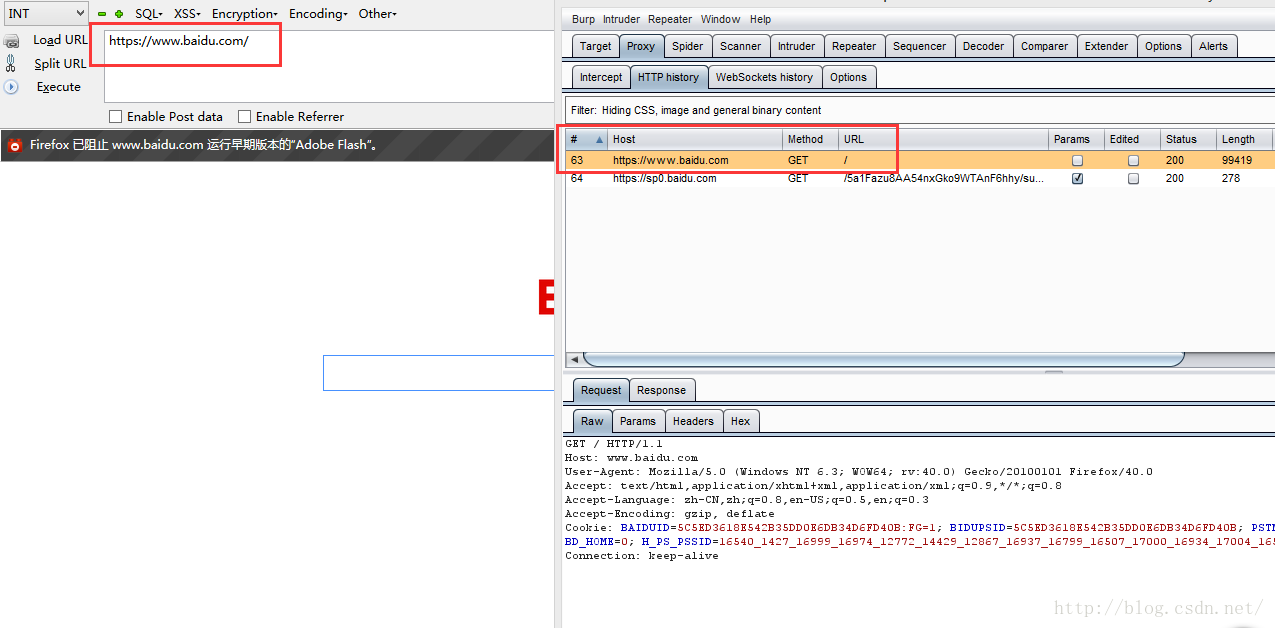
Task: Switch to the Repeater tool tab
Action: click(854, 46)
